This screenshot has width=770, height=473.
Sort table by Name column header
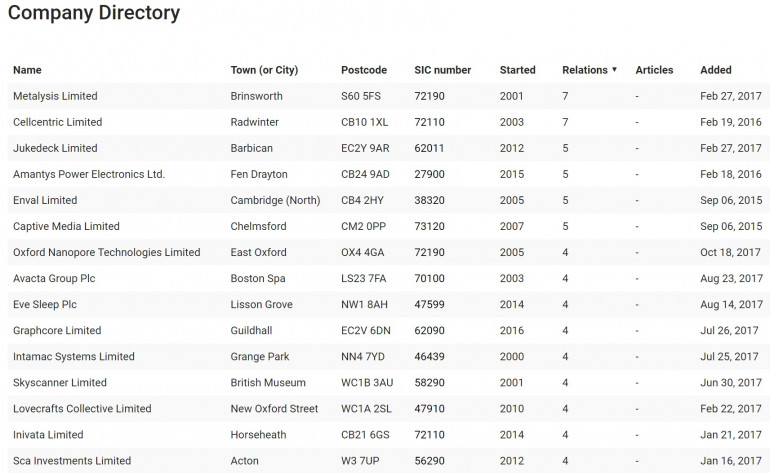click(x=27, y=70)
